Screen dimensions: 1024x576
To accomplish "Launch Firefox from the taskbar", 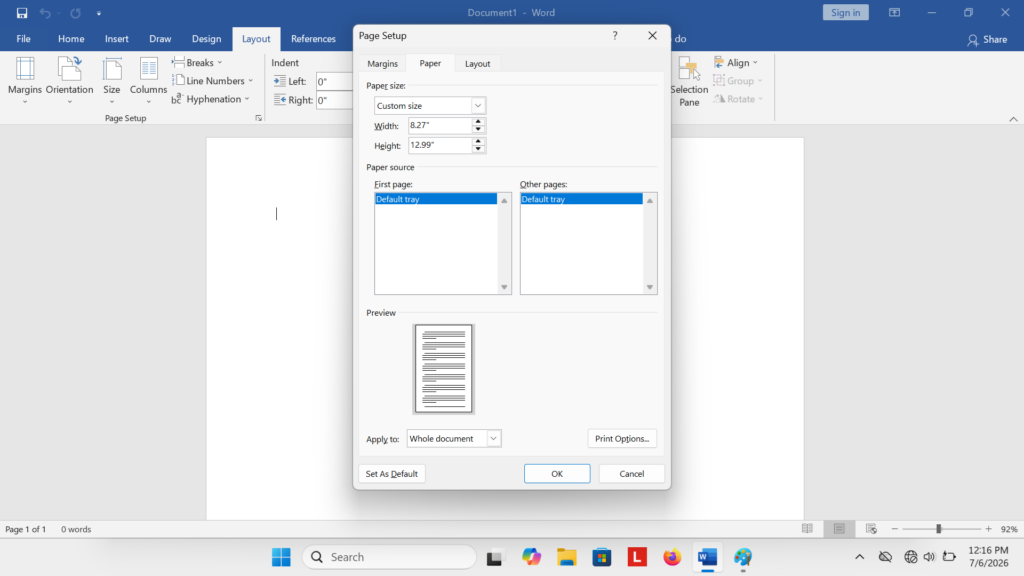I will tap(671, 557).
